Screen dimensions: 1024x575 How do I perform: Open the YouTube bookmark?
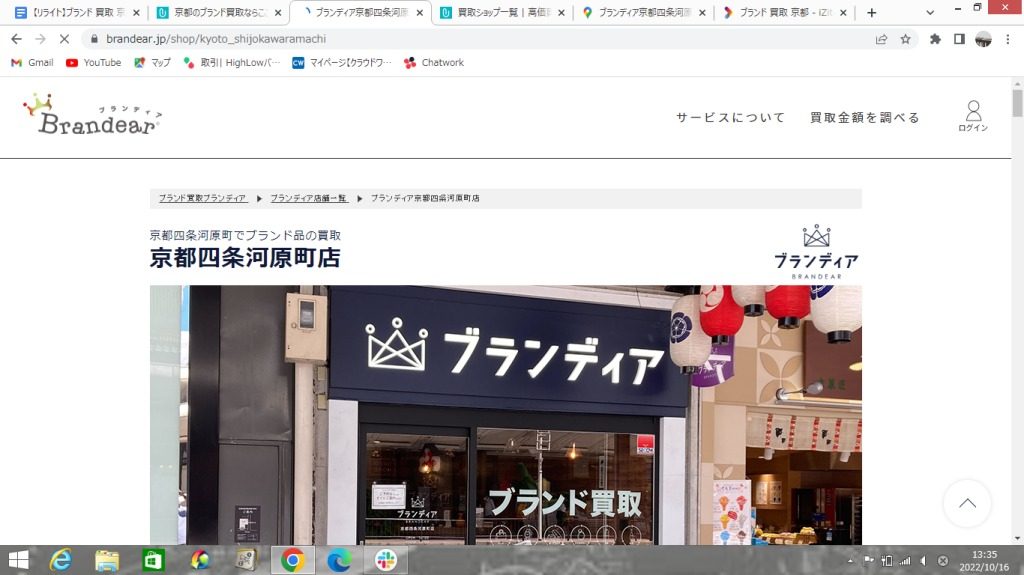click(x=93, y=62)
